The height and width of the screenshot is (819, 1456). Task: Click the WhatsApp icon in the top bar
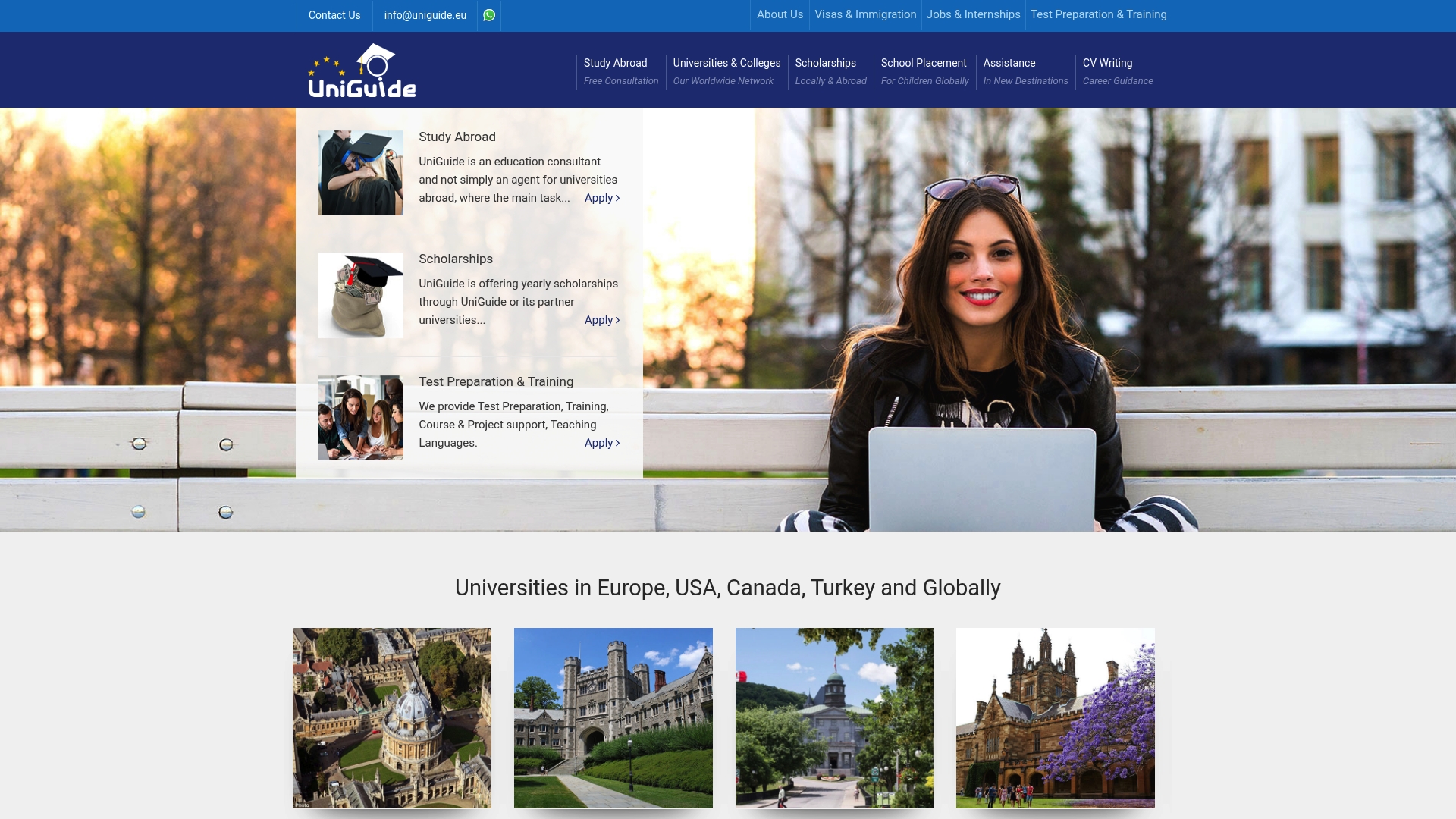[489, 15]
